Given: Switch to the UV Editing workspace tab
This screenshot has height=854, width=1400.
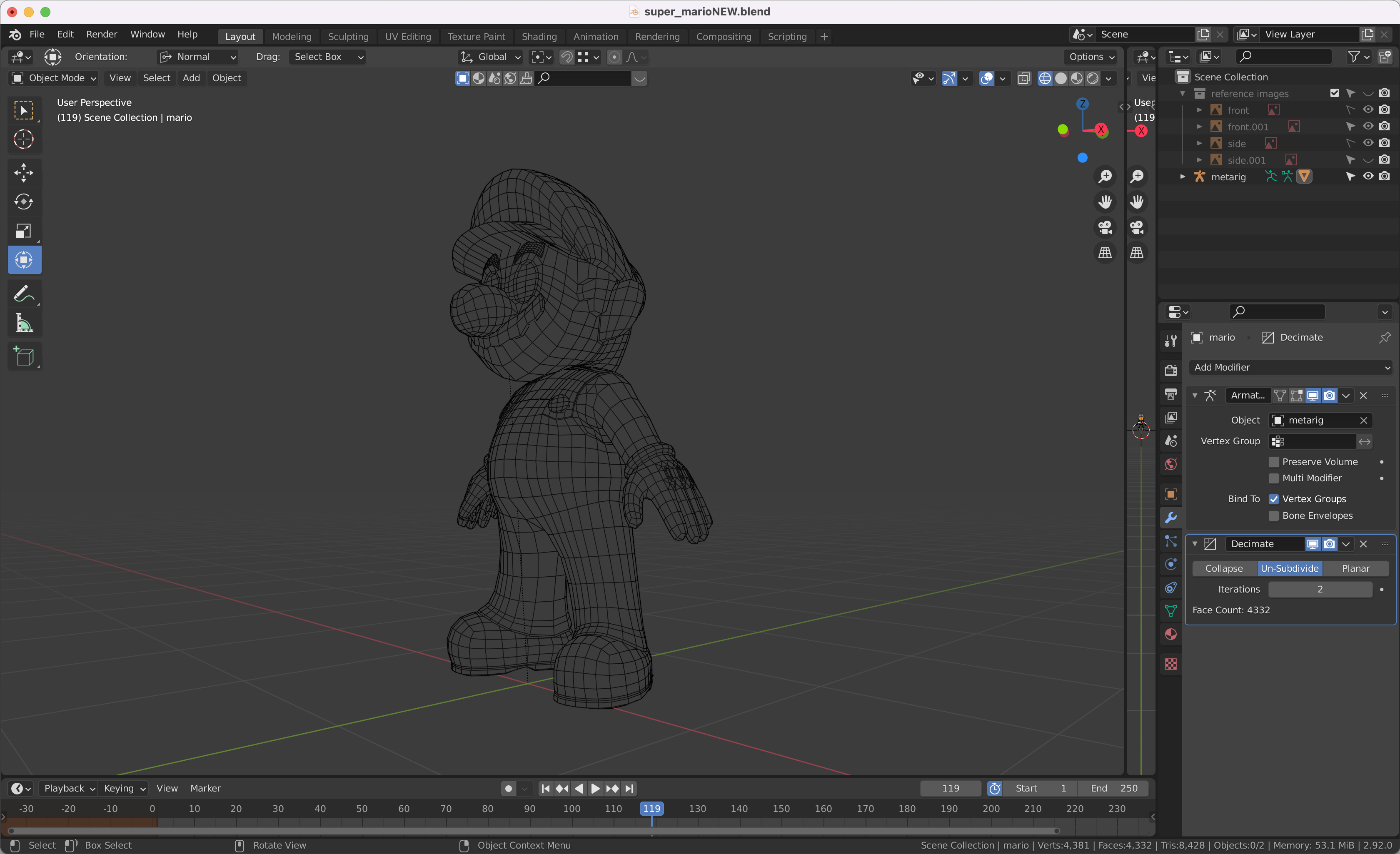Looking at the screenshot, I should tap(408, 36).
